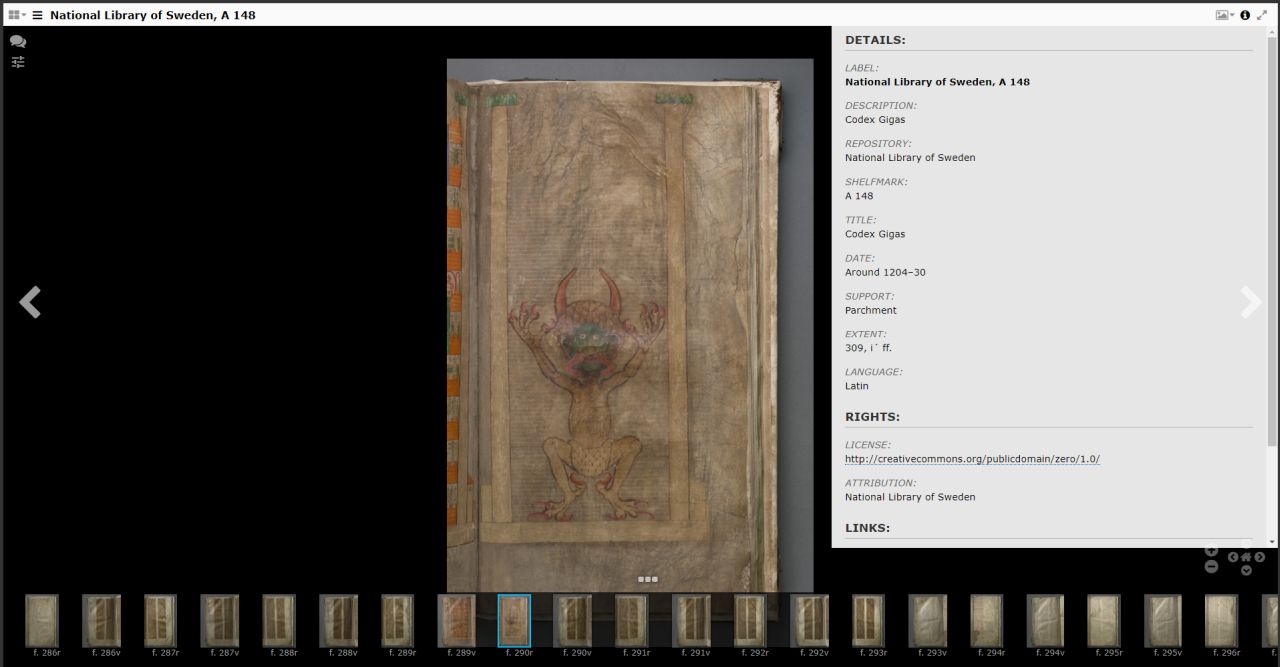Open the Creative Commons license link
Viewport: 1280px width, 667px height.
click(x=972, y=459)
